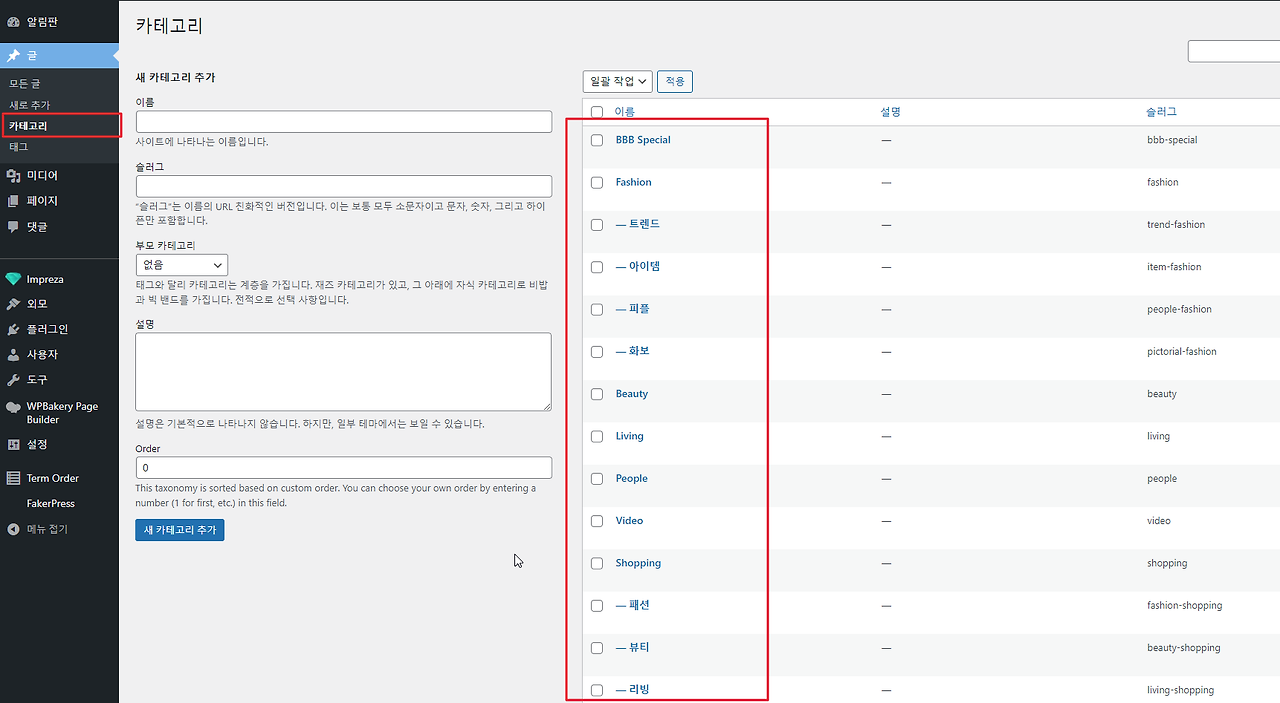Open the 일괄 작업 bulk actions dropdown
The image size is (1280, 703).
(x=618, y=81)
